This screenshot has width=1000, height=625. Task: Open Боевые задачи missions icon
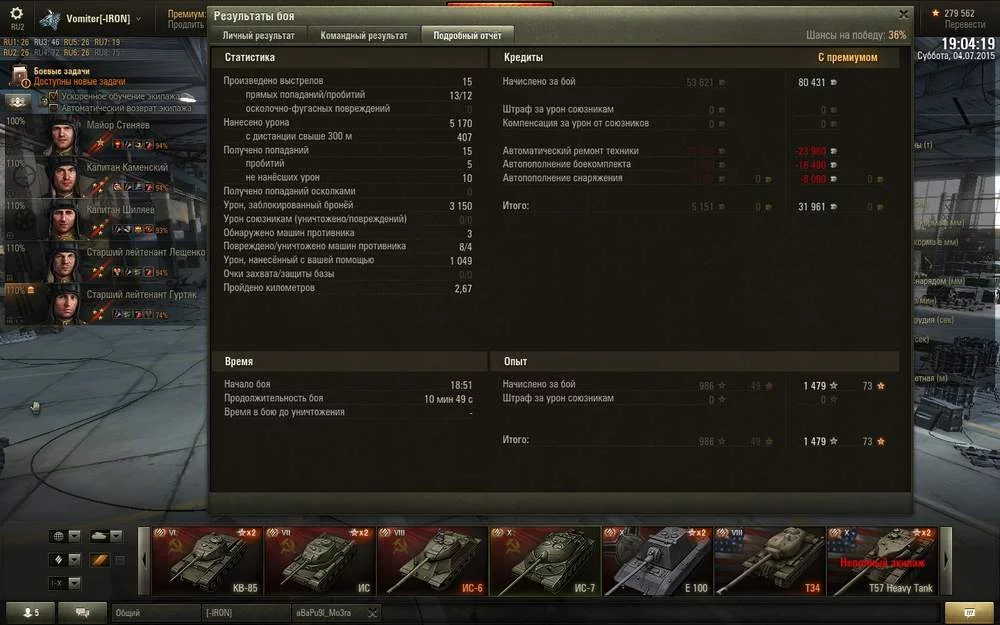(20, 76)
